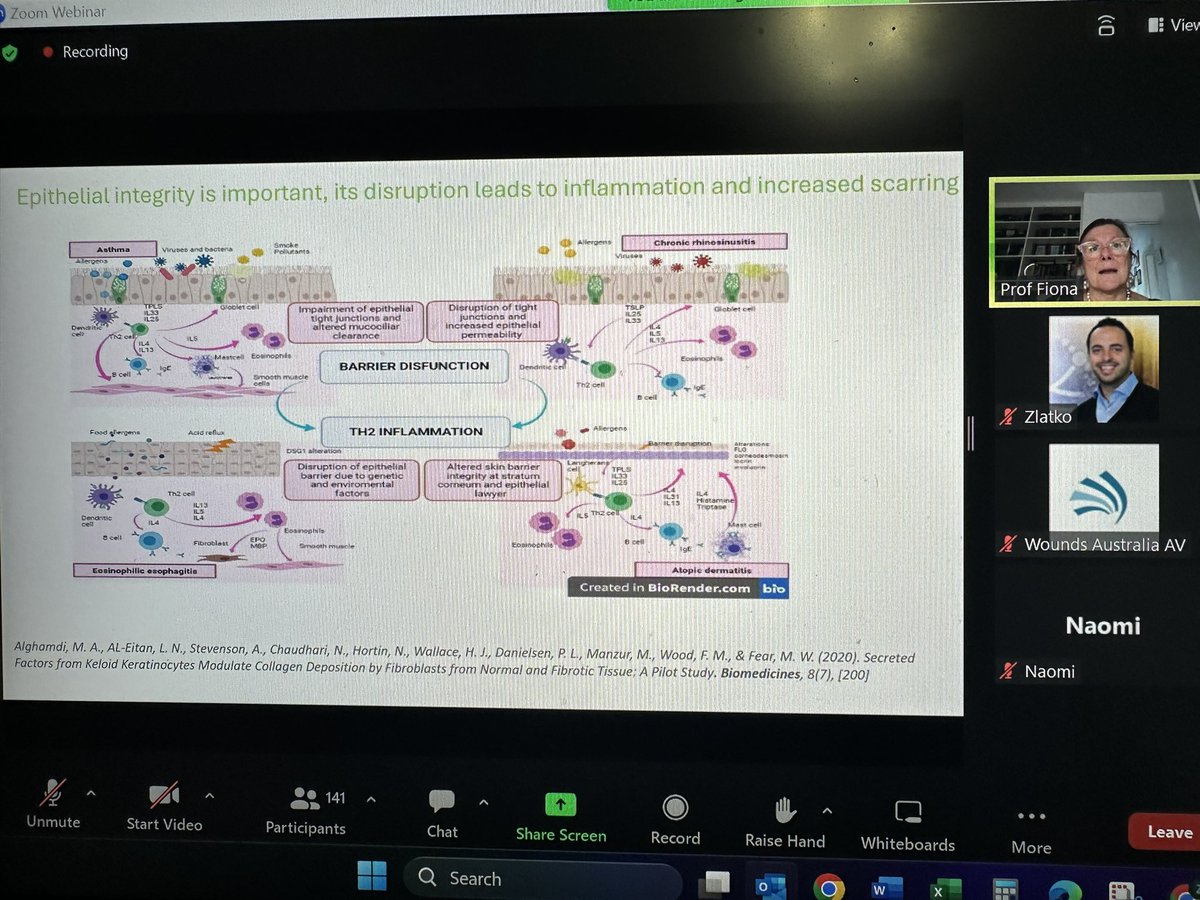The width and height of the screenshot is (1200, 900).
Task: Click the TH2 INFLAMMATION box on slide
Action: coord(417,432)
